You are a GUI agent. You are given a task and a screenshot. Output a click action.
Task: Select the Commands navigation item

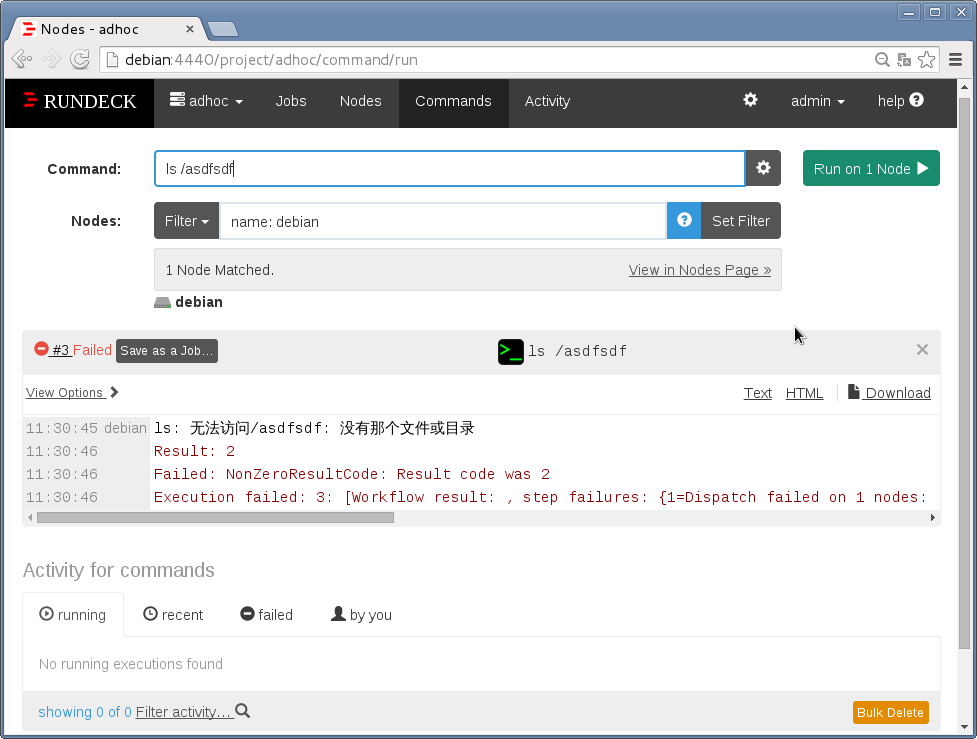click(453, 101)
